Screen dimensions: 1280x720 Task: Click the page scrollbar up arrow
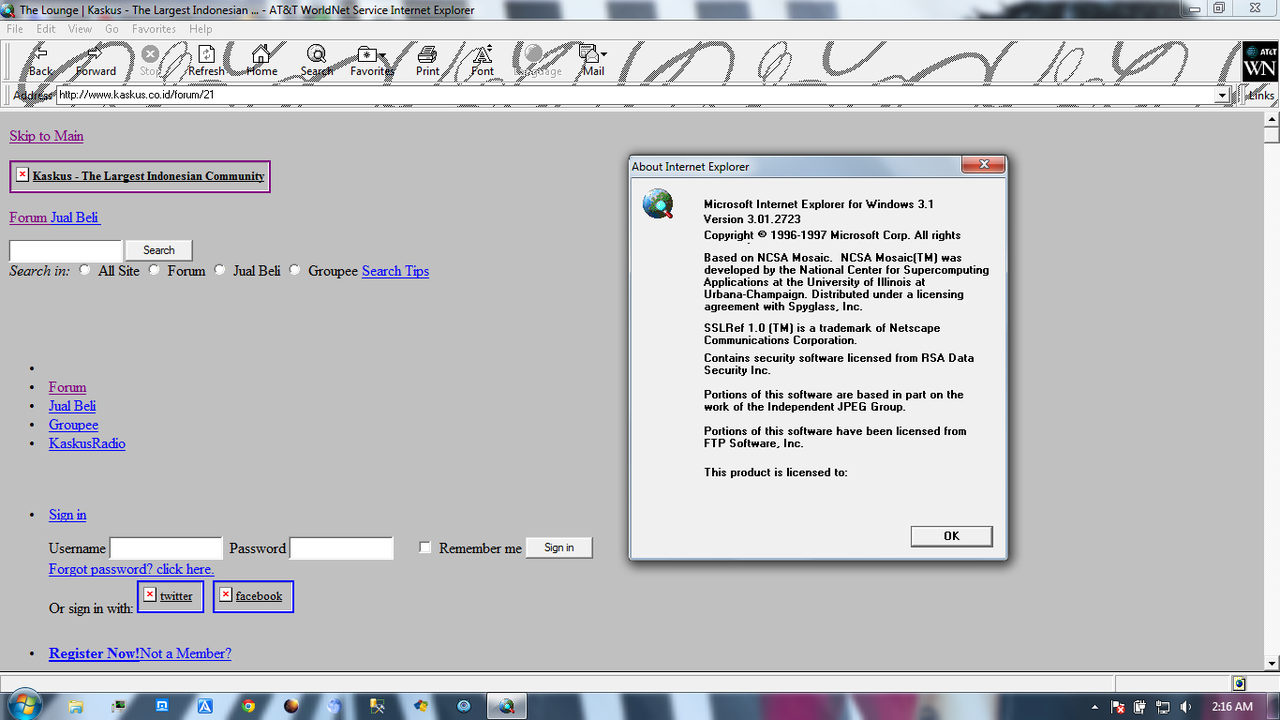pyautogui.click(x=1271, y=119)
